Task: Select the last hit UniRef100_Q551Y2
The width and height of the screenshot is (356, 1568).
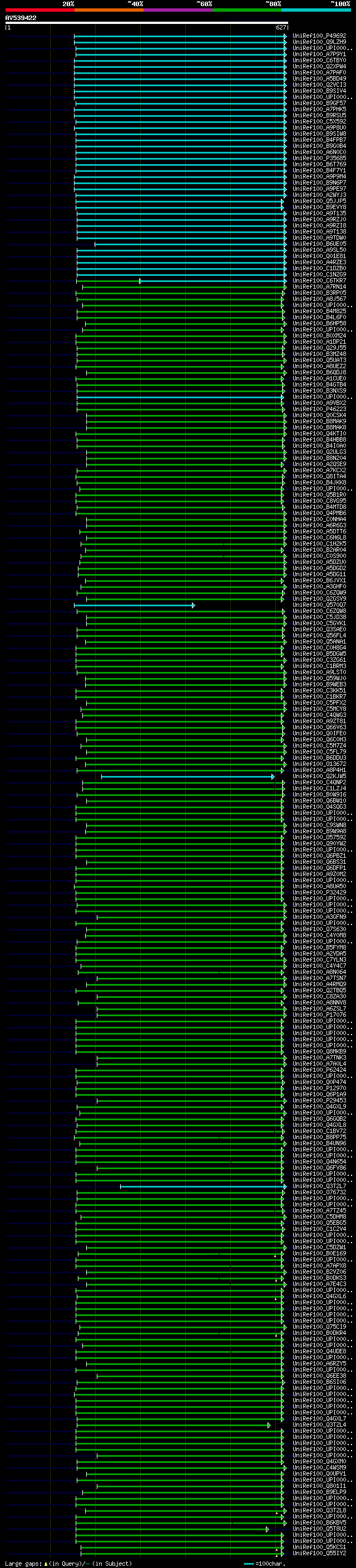Action: [319, 1553]
